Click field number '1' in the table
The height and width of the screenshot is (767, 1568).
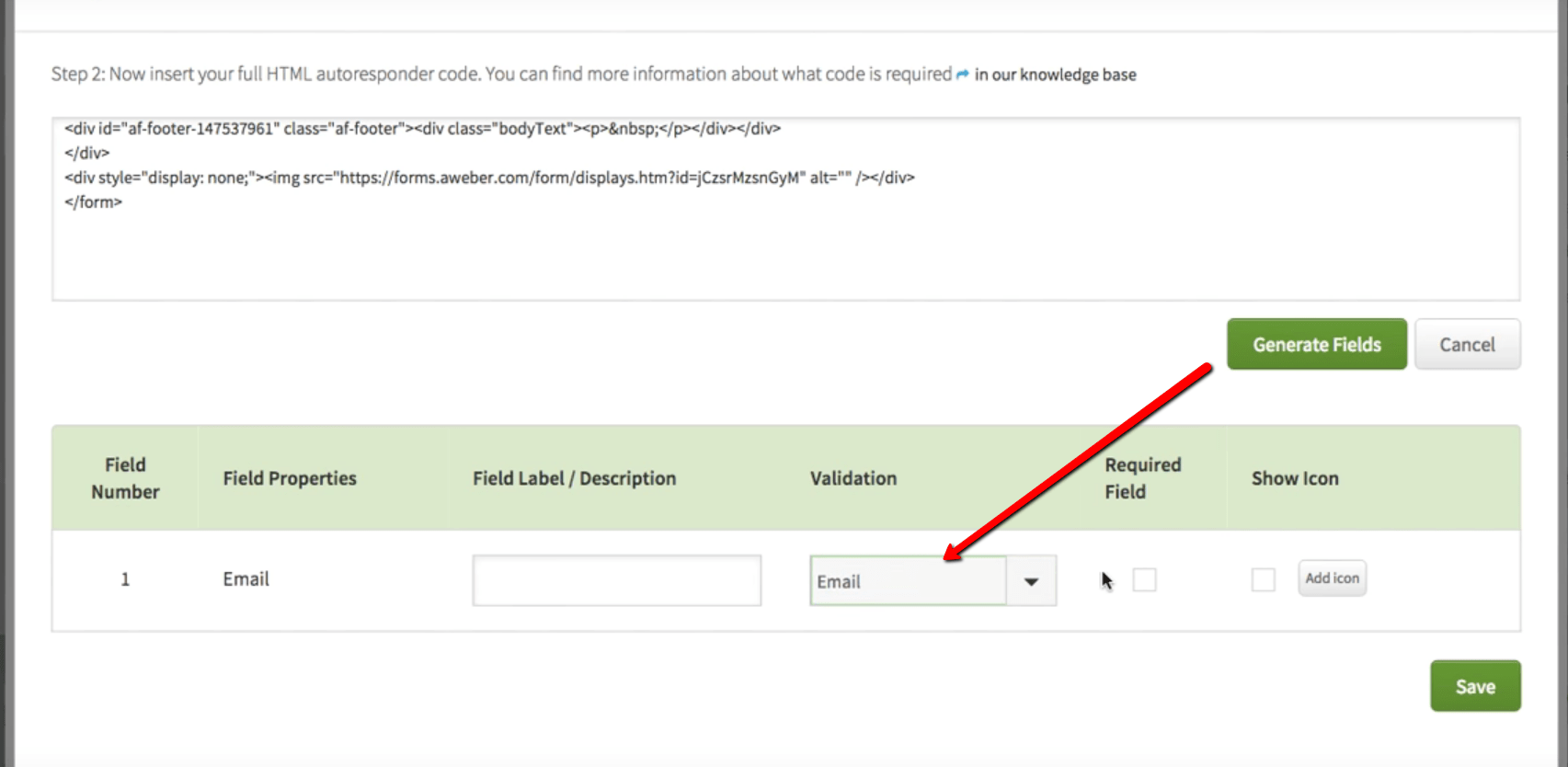pos(125,579)
